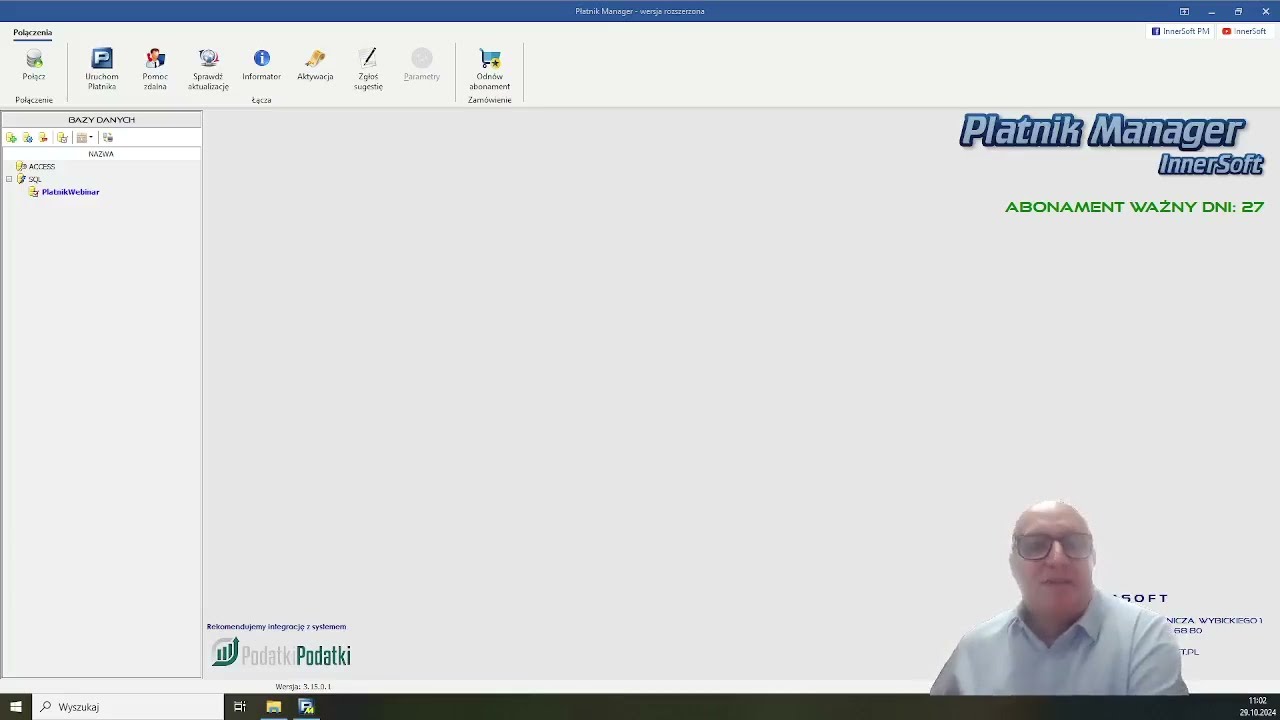Click the Parametry disabled button
The width and height of the screenshot is (1280, 720).
(421, 65)
